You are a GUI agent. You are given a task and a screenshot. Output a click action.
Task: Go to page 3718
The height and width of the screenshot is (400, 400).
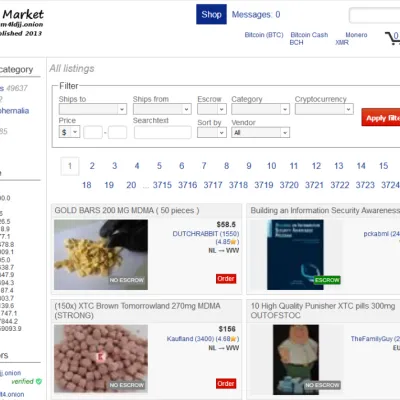click(x=238, y=185)
